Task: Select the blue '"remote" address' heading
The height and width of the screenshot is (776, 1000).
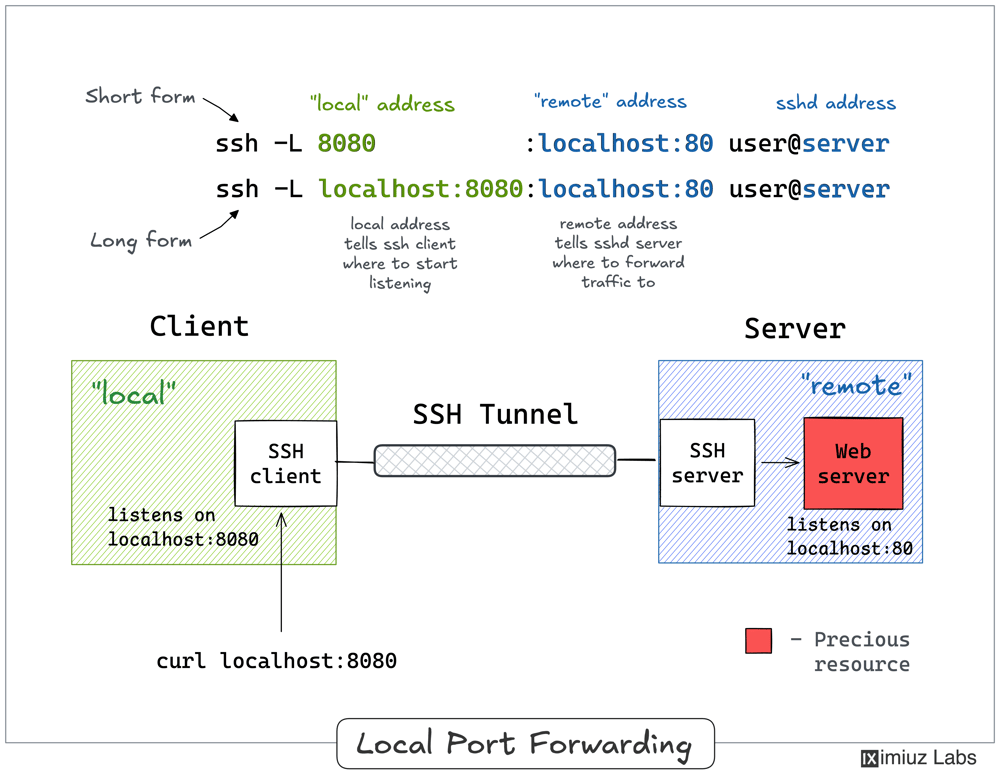Action: coord(610,101)
